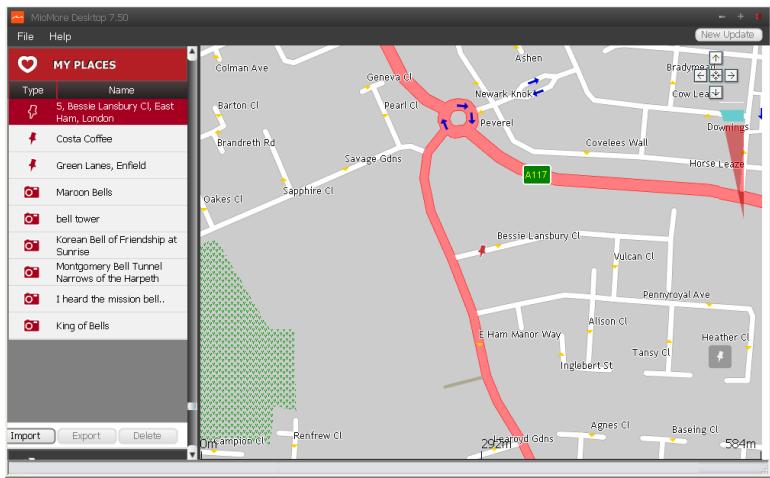Image resolution: width=770 pixels, height=478 pixels.
Task: Click the Pennyroyal Ave map label
Action: pos(676,295)
